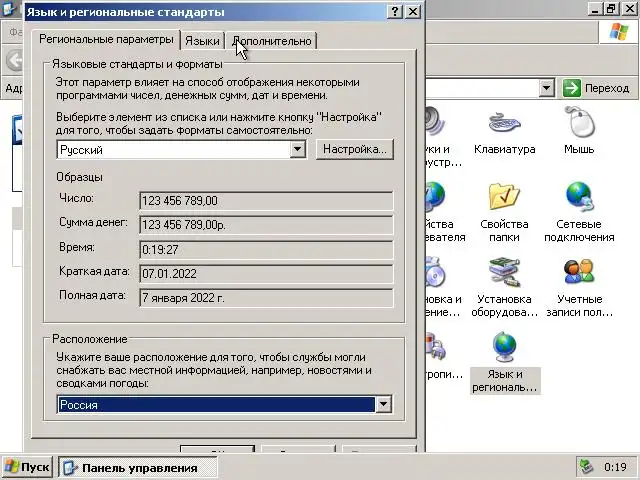Switch to the Языки tab
Screen dimensions: 640x480
[202, 41]
